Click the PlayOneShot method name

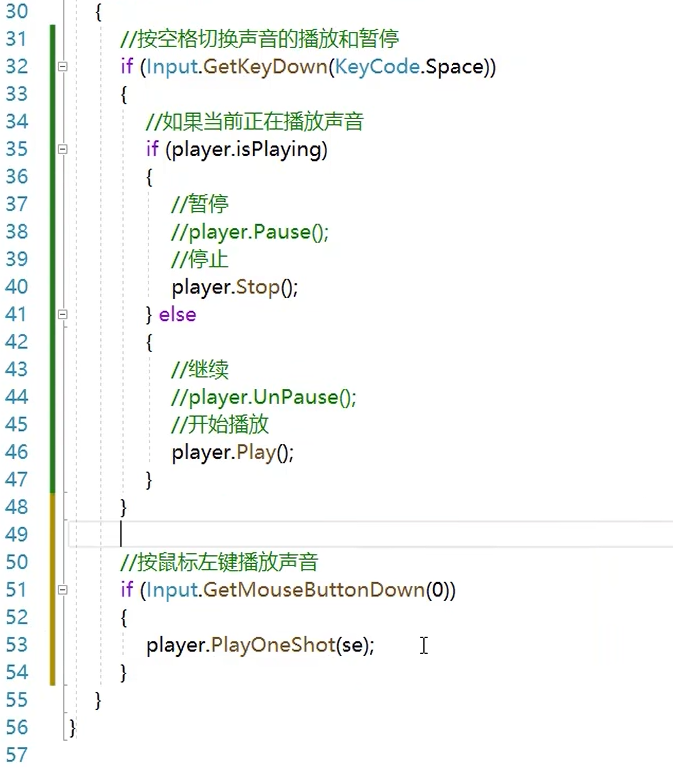[273, 645]
